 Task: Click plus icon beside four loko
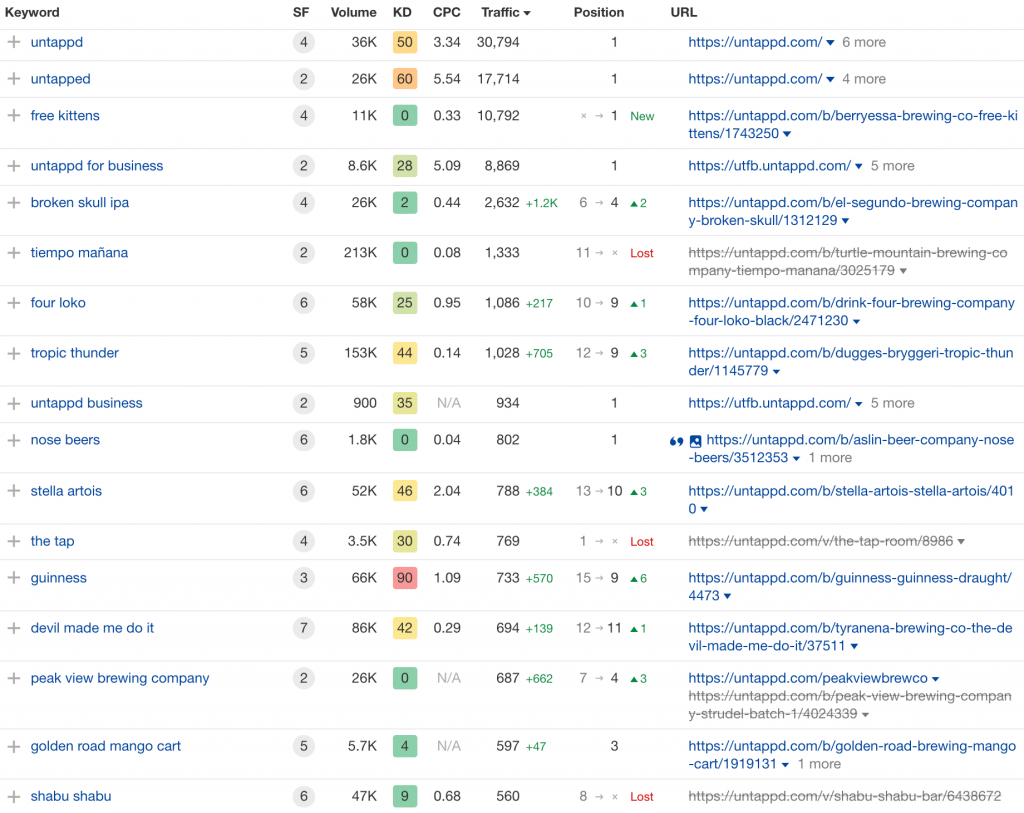click(14, 303)
